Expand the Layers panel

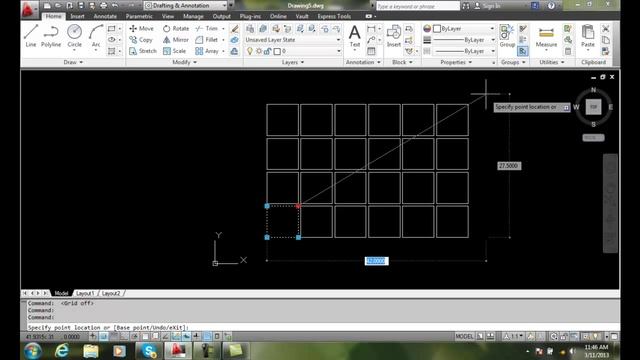pyautogui.click(x=293, y=62)
